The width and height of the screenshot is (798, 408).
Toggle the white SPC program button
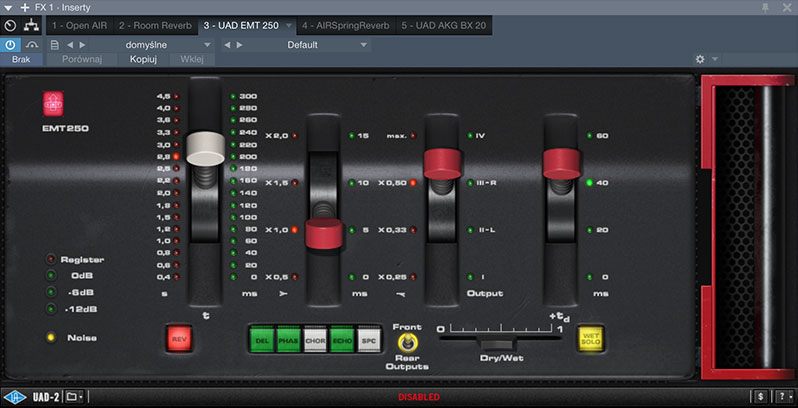[369, 339]
